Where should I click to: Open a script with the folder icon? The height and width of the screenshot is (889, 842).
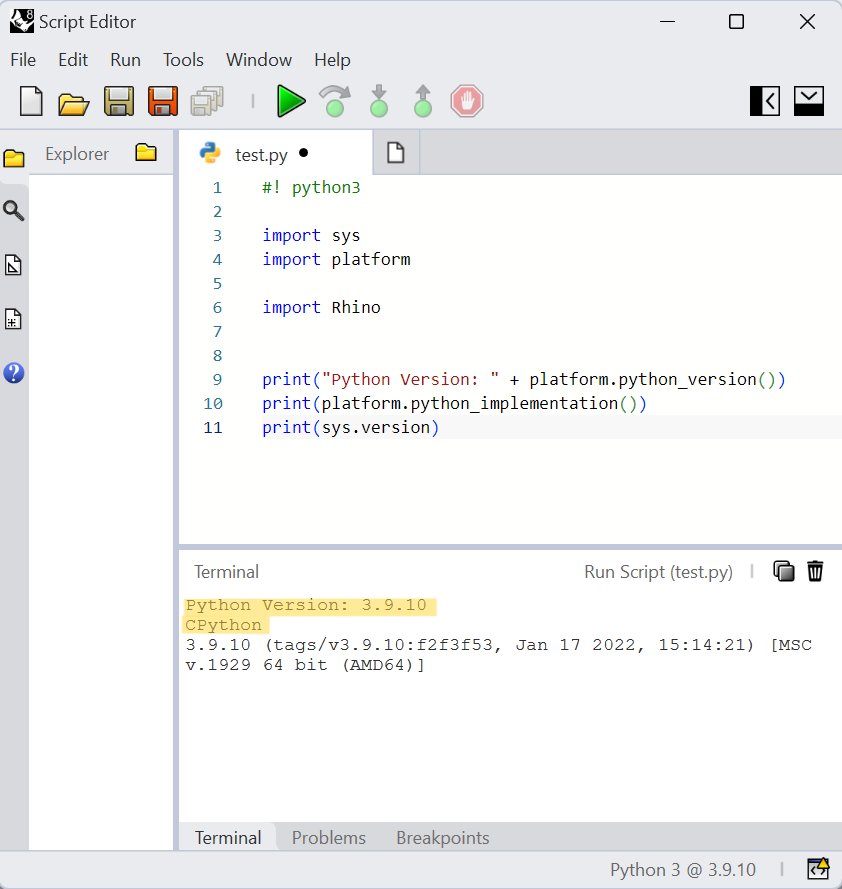(x=74, y=101)
